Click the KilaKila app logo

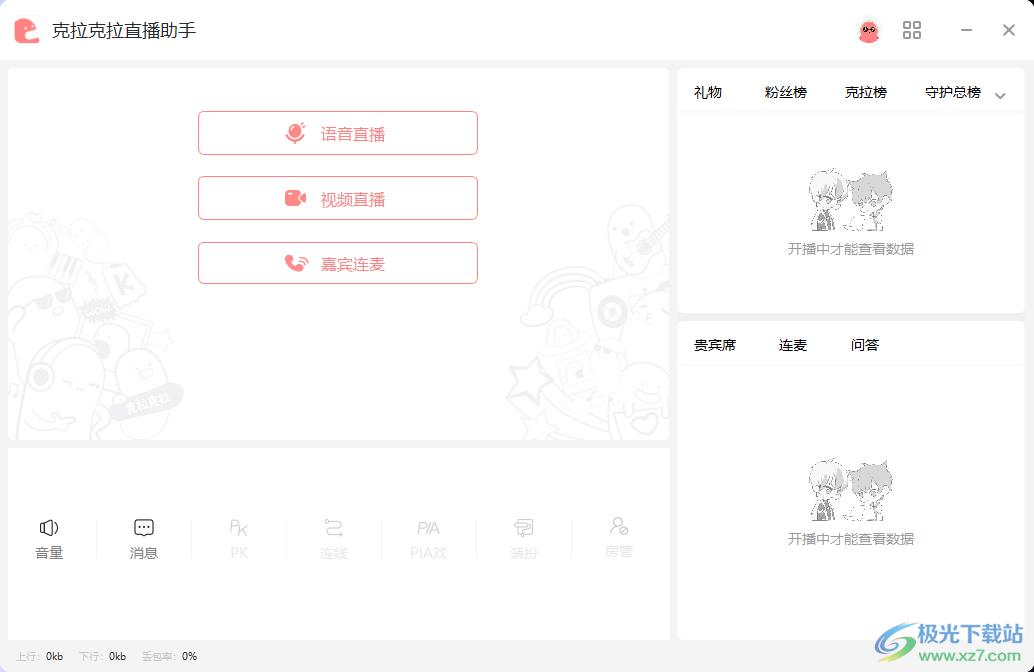click(23, 30)
